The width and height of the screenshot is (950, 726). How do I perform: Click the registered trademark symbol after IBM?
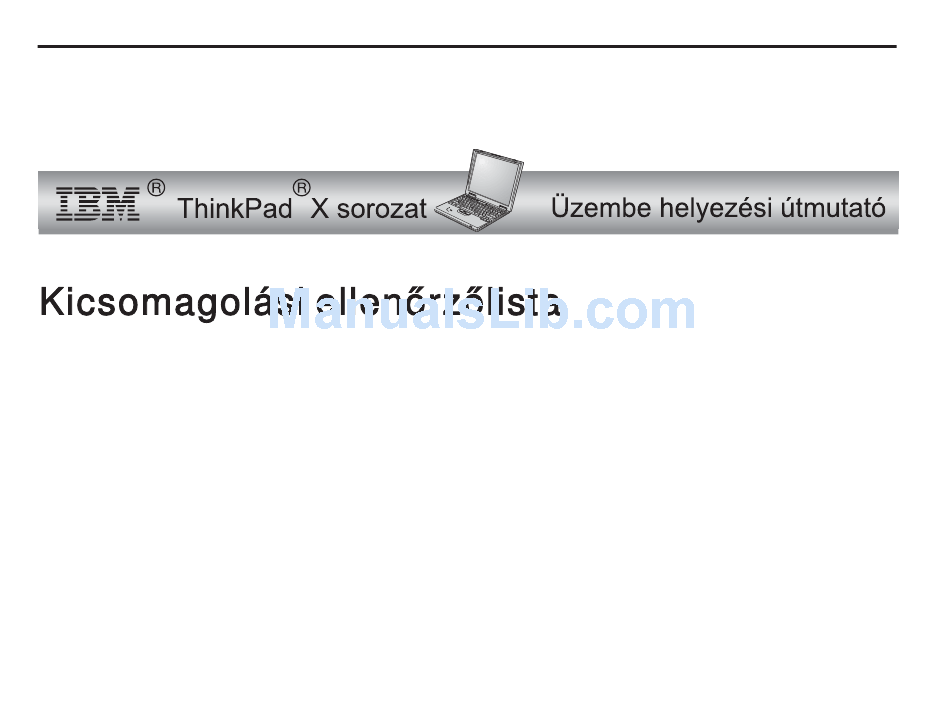tap(156, 188)
